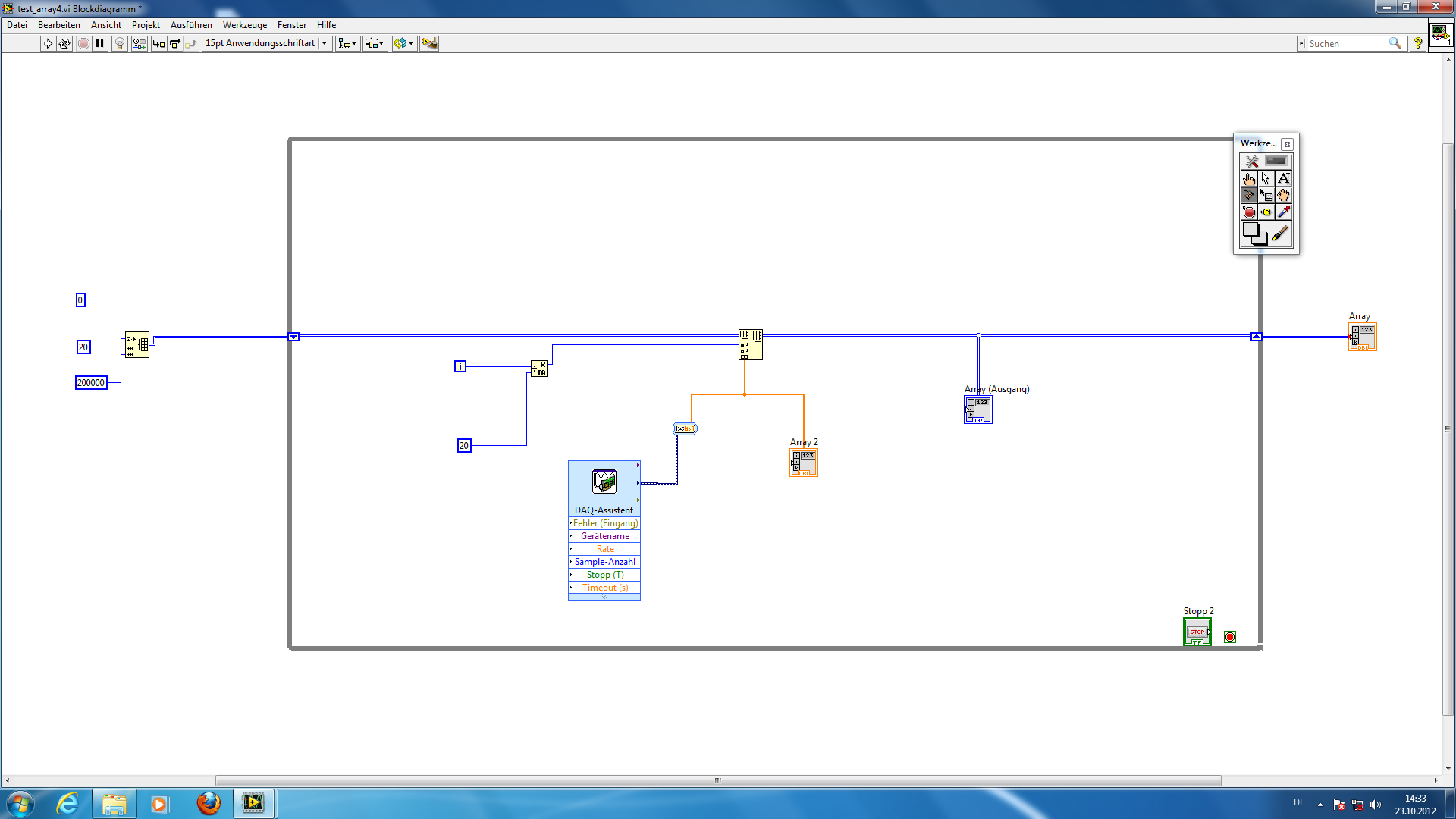Click the Stopp 2 button terminal
Viewport: 1456px width, 819px height.
pyautogui.click(x=1197, y=632)
